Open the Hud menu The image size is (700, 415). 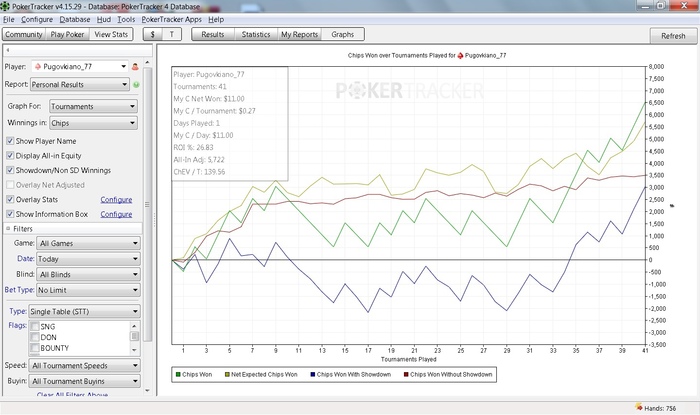click(104, 19)
